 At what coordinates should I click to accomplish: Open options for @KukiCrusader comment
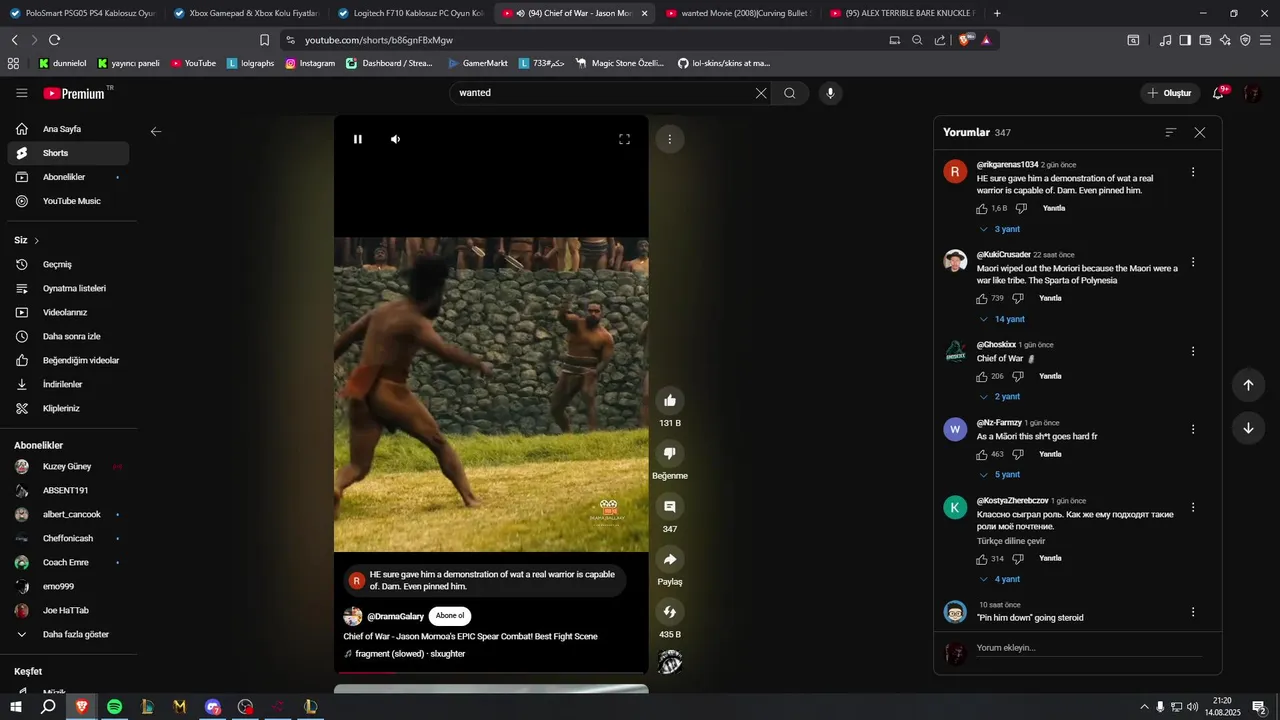click(1193, 262)
